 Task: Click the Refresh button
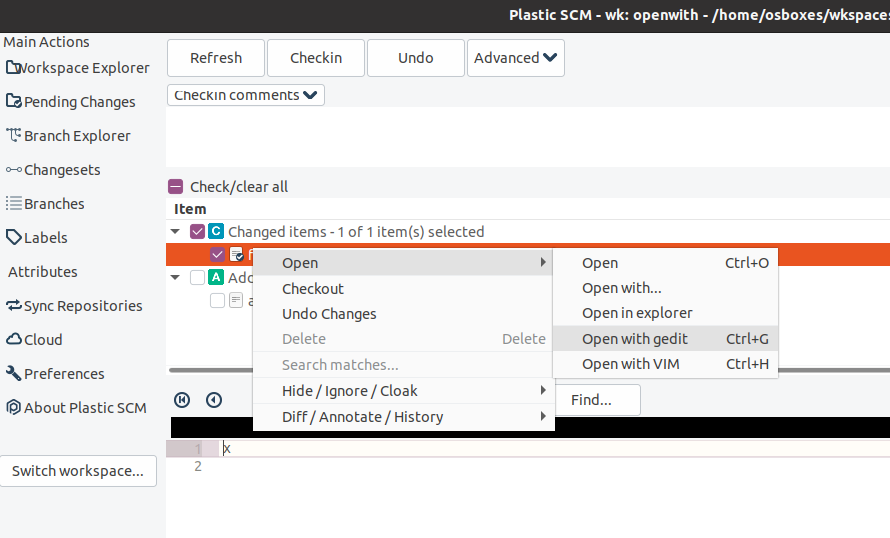coord(216,58)
